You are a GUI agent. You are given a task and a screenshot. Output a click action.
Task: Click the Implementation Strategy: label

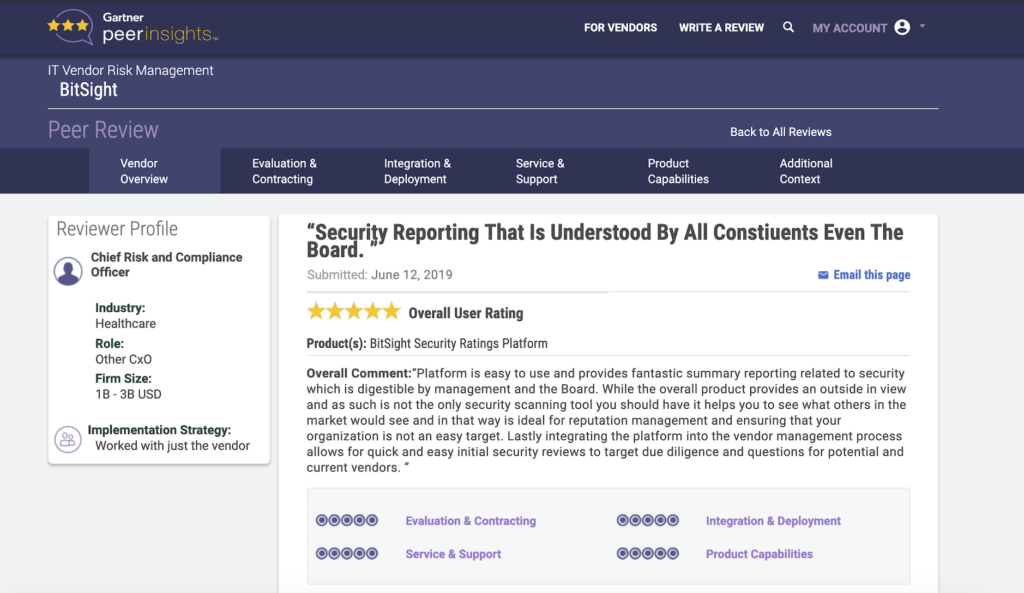[x=159, y=430]
